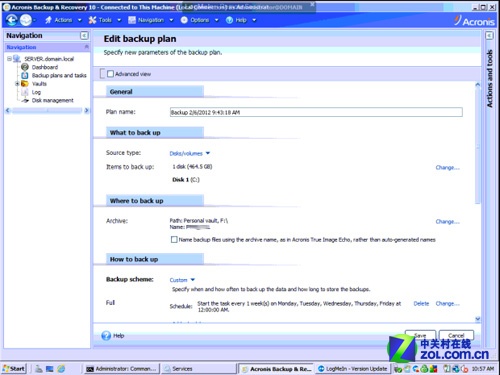Click the Options gear icon
The height and width of the screenshot is (375, 500).
tap(184, 20)
